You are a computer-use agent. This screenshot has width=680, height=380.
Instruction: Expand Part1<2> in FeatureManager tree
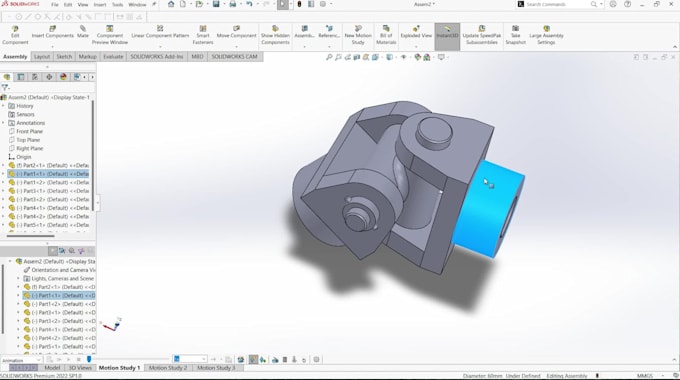(x=3, y=182)
